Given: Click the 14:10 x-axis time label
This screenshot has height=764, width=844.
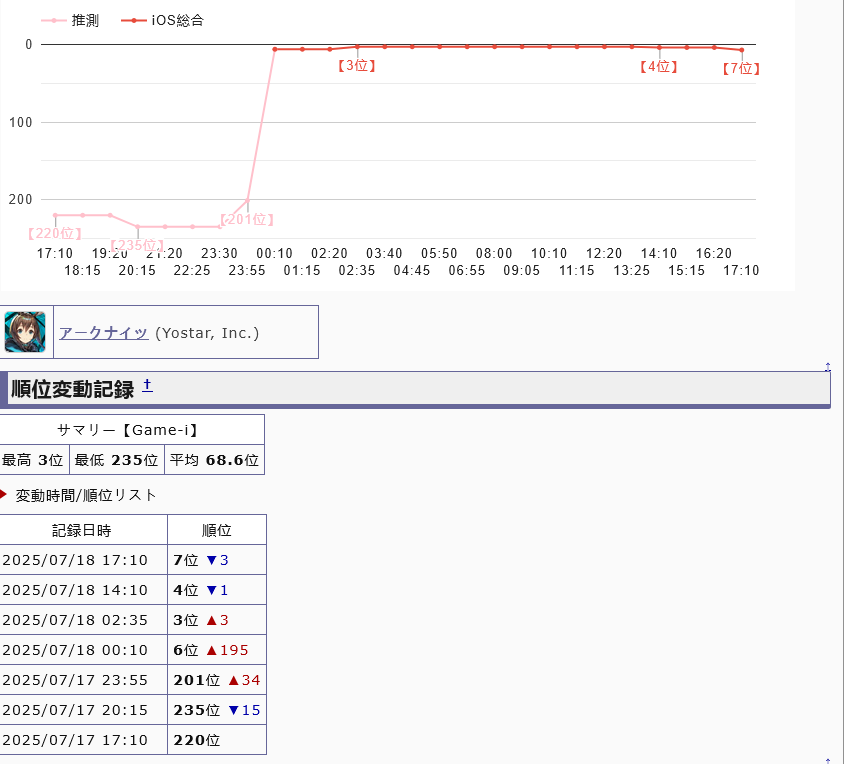Looking at the screenshot, I should [659, 253].
